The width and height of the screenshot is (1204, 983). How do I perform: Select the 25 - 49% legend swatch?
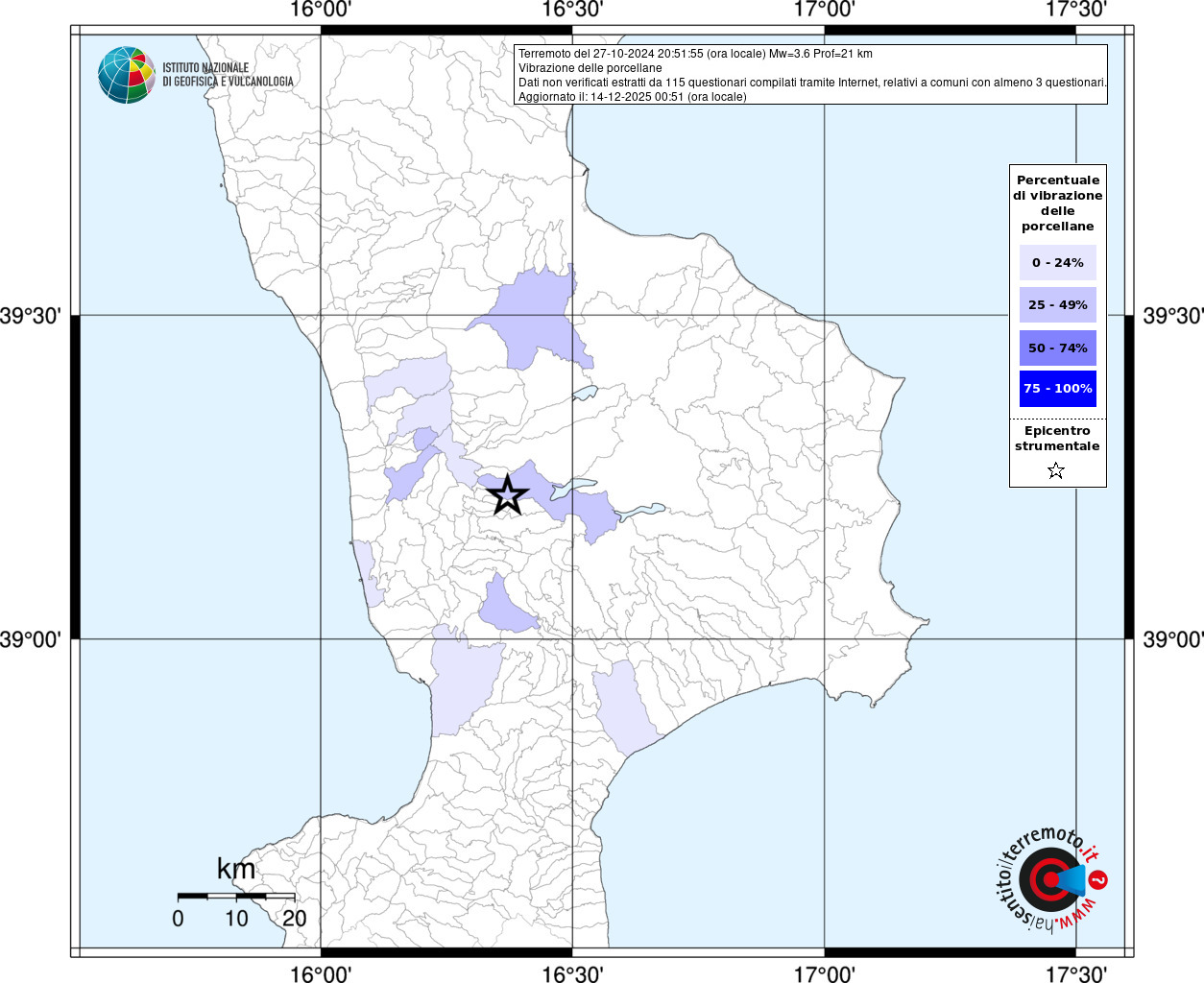1057,305
